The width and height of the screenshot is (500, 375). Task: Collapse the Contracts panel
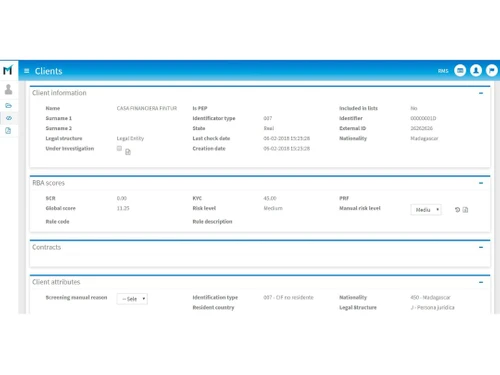point(481,247)
